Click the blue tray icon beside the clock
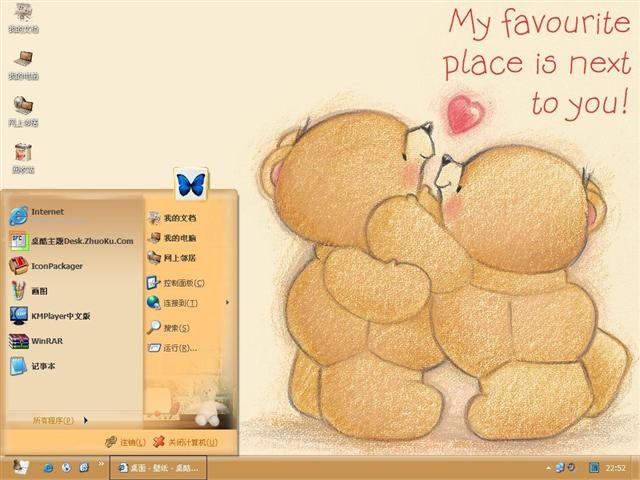Viewport: 640px width, 480px height. click(x=594, y=467)
